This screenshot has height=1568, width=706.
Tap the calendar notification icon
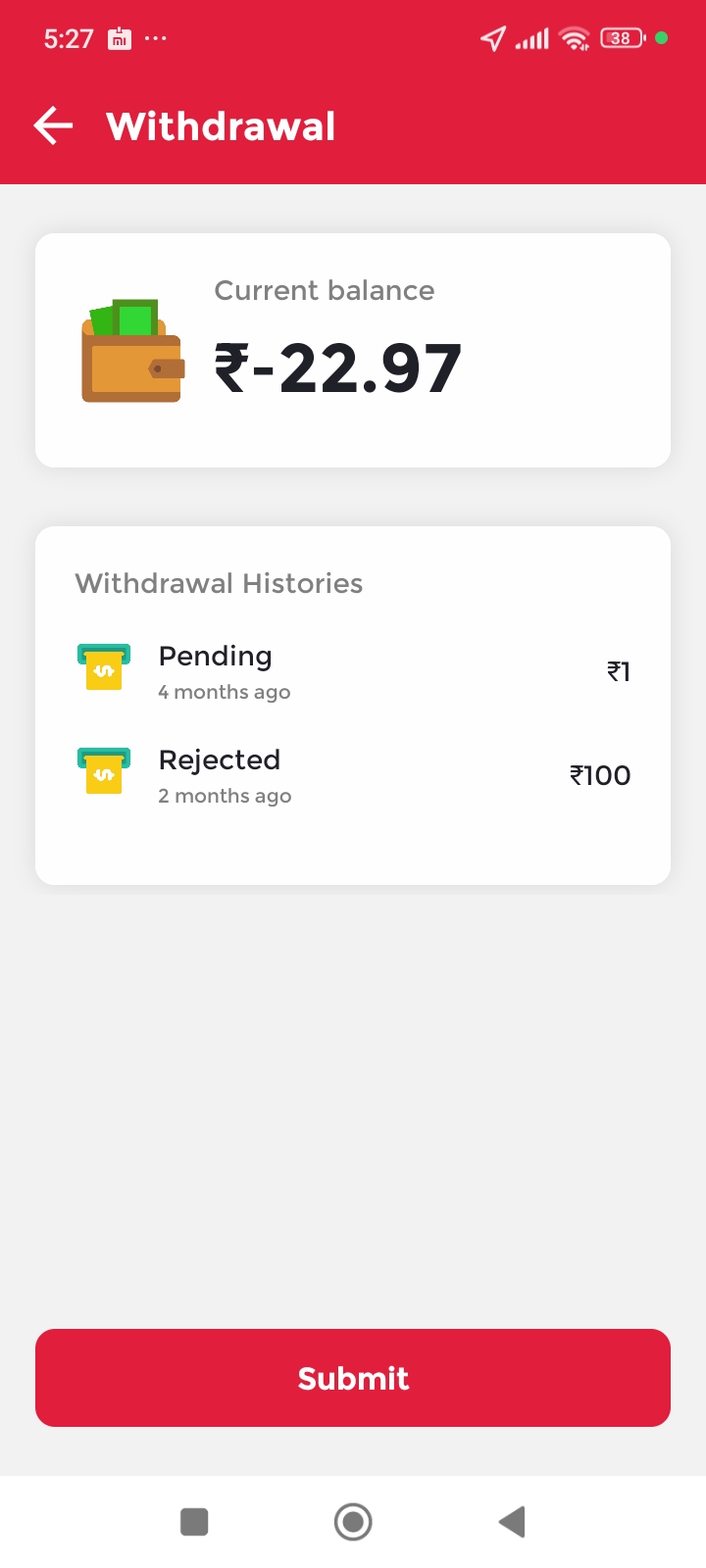[120, 38]
